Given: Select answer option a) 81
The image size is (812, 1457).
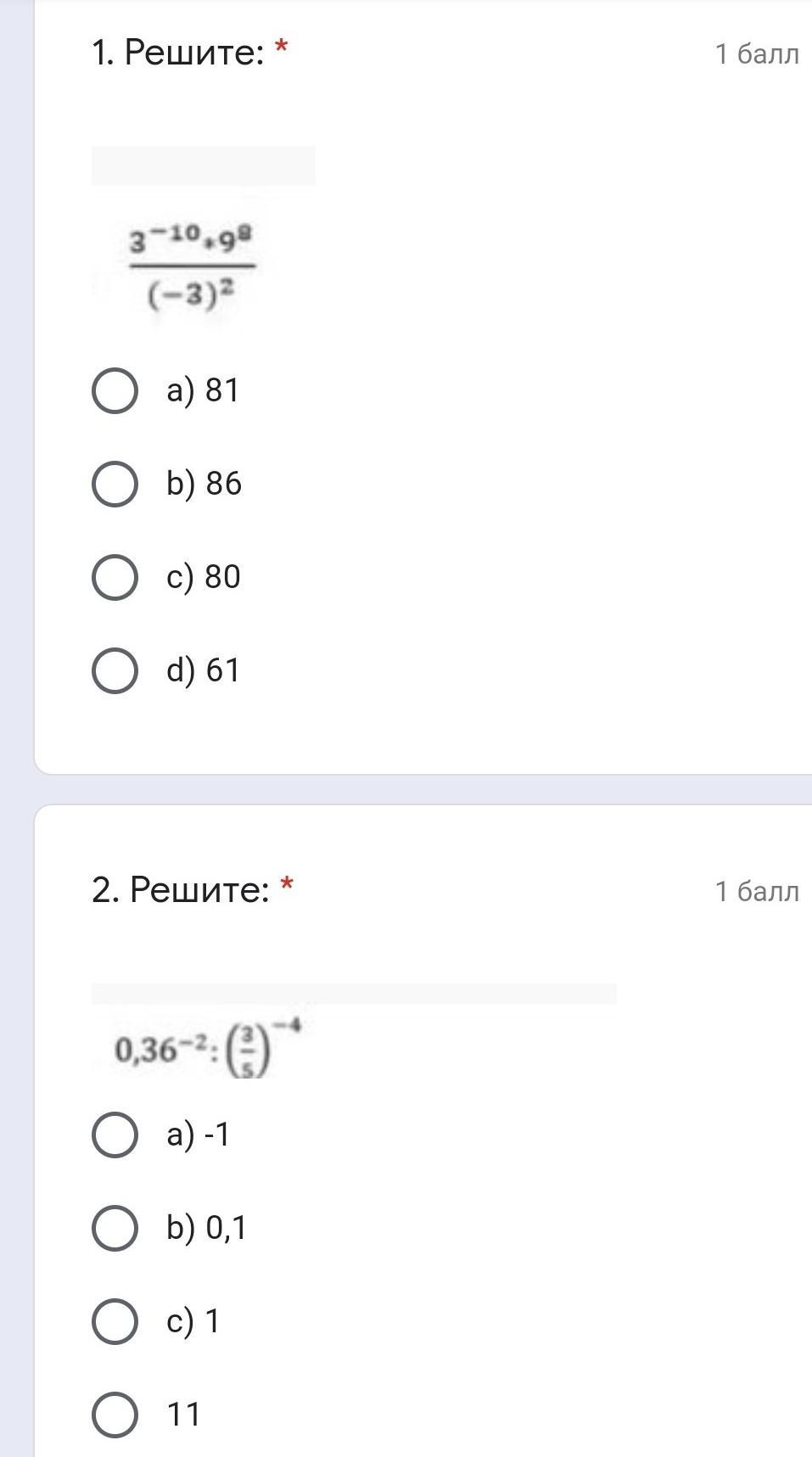Looking at the screenshot, I should point(115,391).
